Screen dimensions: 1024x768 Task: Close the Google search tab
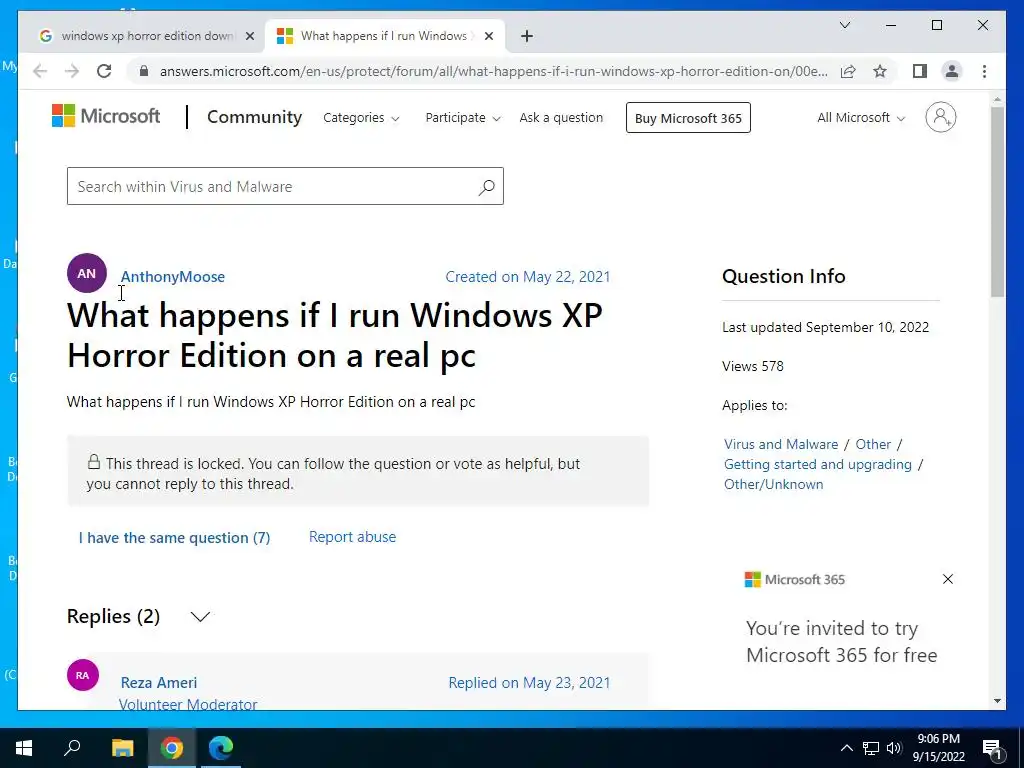coord(249,36)
